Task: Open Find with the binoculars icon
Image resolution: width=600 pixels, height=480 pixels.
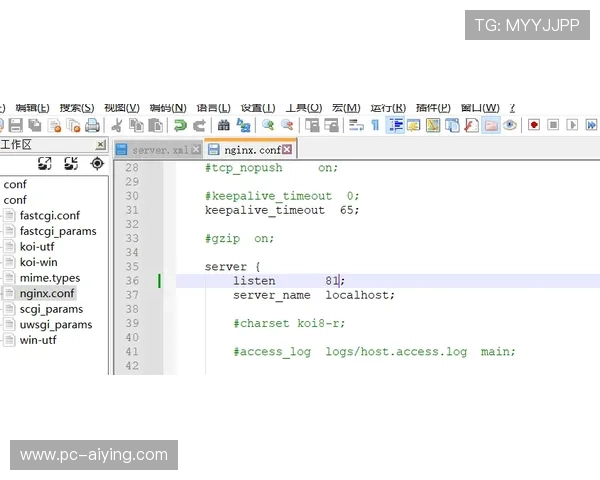Action: 224,125
